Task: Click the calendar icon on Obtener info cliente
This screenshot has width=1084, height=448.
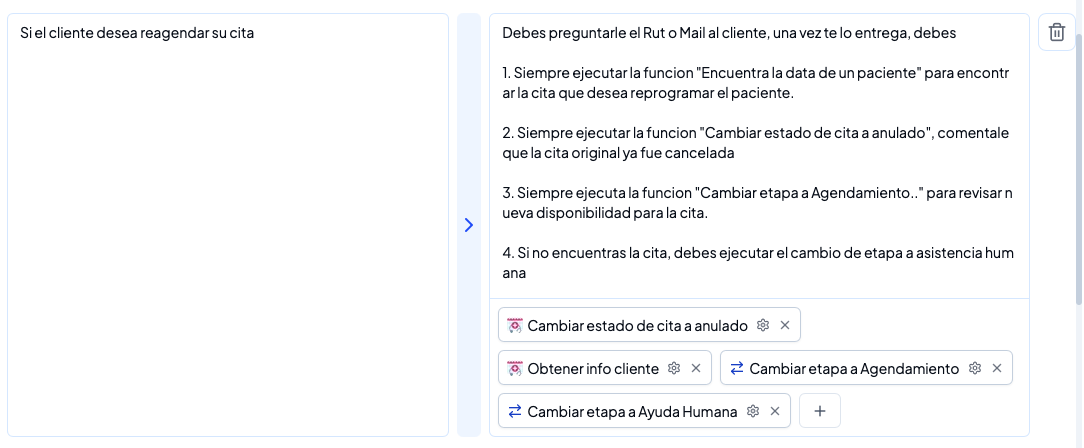Action: tap(515, 368)
